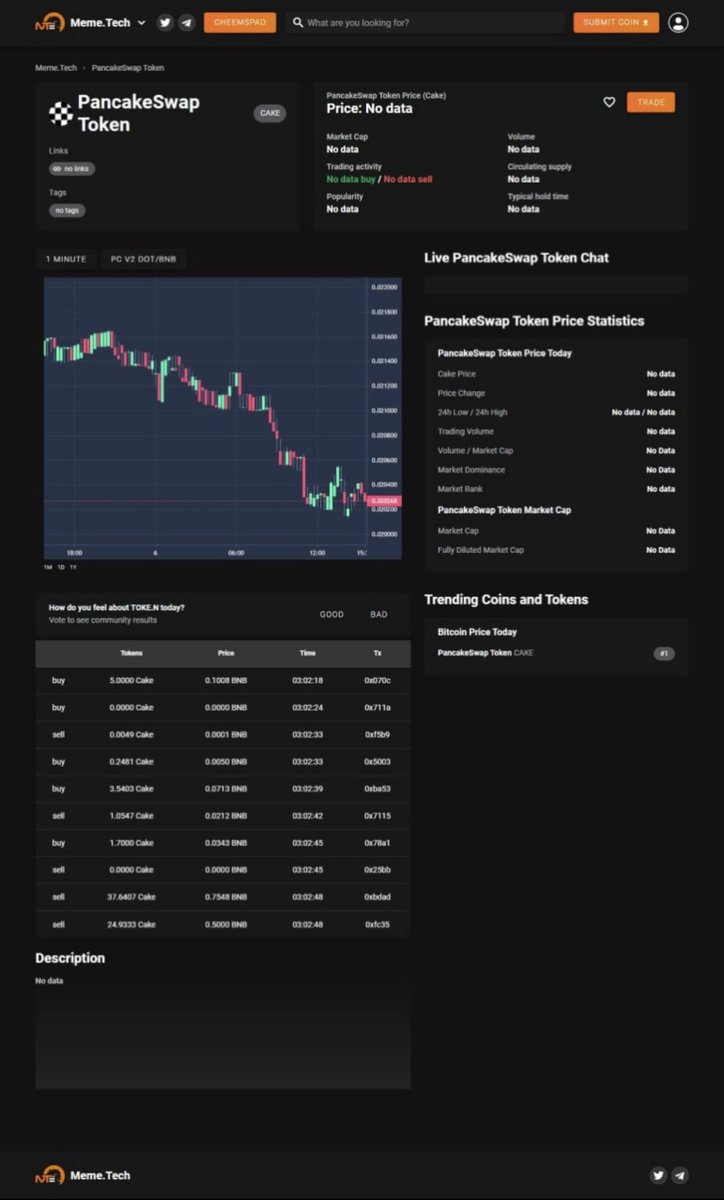The width and height of the screenshot is (724, 1200).
Task: Click 'Fully Diluted Market Cap' stat row
Action: click(556, 550)
